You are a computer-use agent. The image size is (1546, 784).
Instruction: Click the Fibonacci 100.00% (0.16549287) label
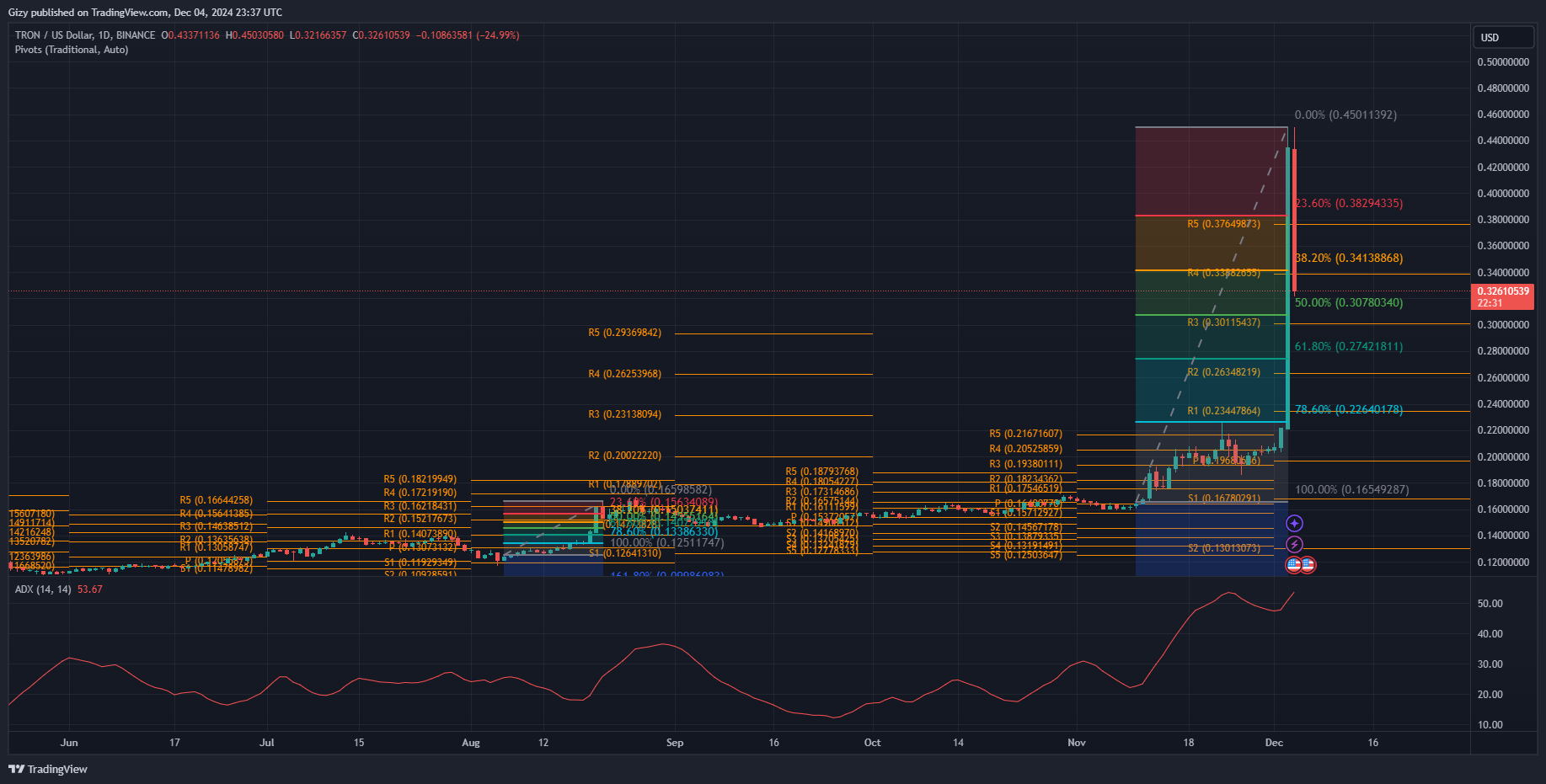click(x=1351, y=490)
